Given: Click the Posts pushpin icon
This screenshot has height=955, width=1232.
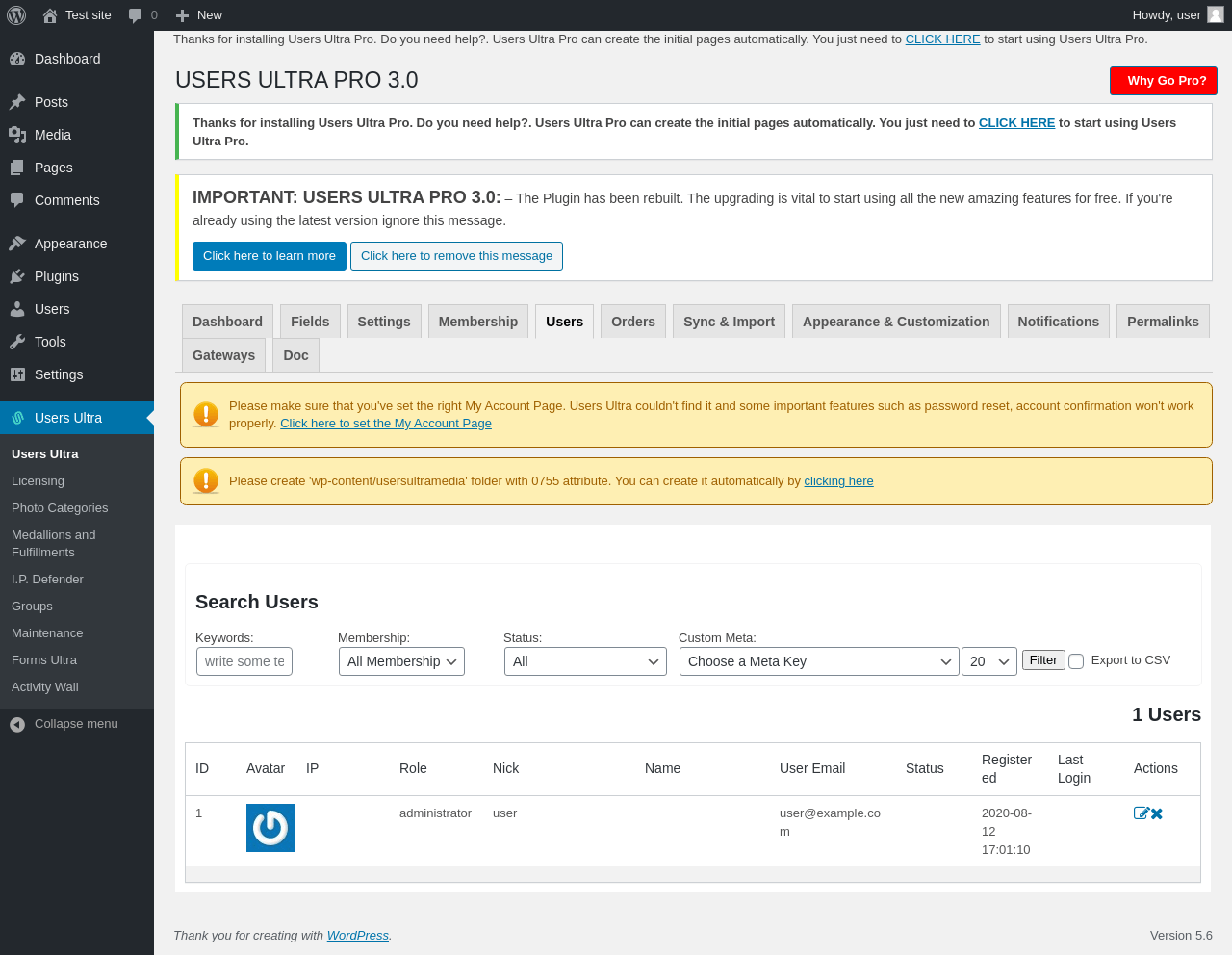Looking at the screenshot, I should (17, 102).
